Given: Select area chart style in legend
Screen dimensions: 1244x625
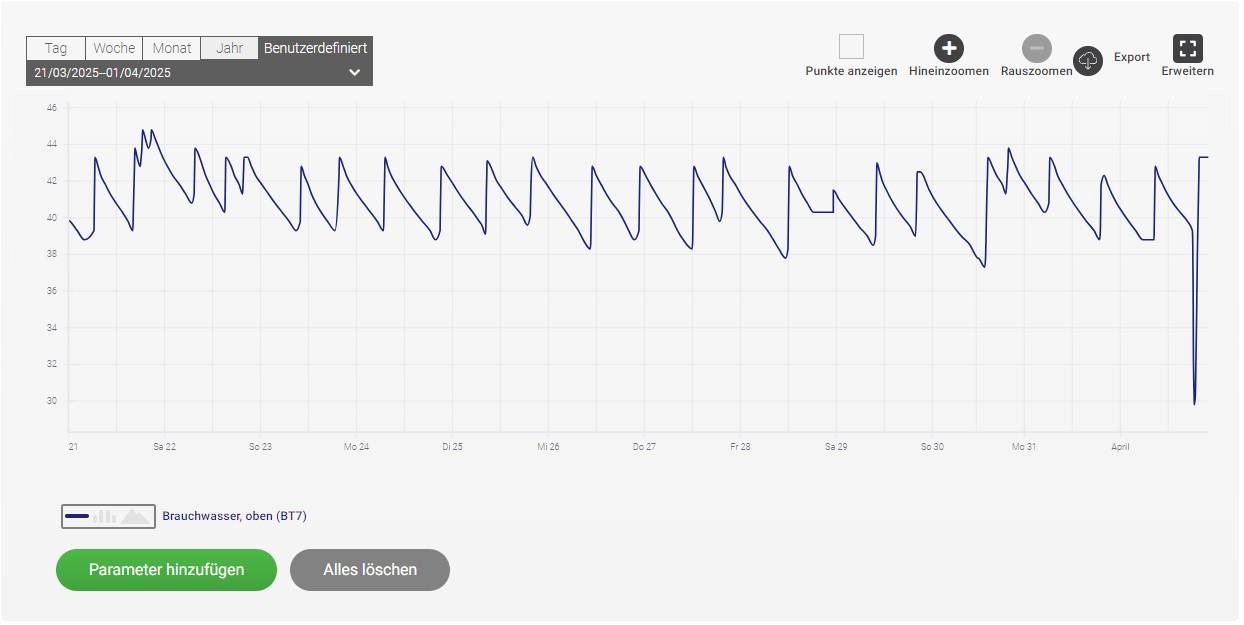Looking at the screenshot, I should coord(135,516).
